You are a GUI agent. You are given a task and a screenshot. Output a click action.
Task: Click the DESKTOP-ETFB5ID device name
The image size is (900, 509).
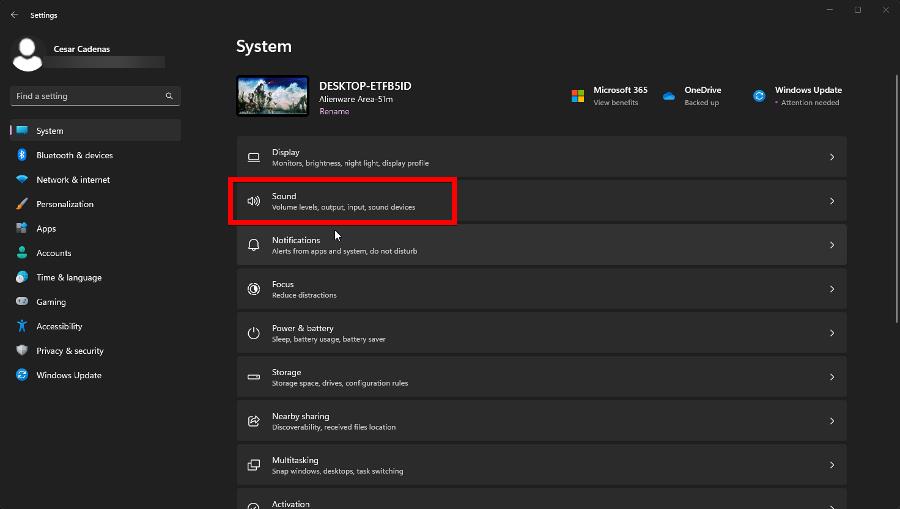pyautogui.click(x=365, y=86)
